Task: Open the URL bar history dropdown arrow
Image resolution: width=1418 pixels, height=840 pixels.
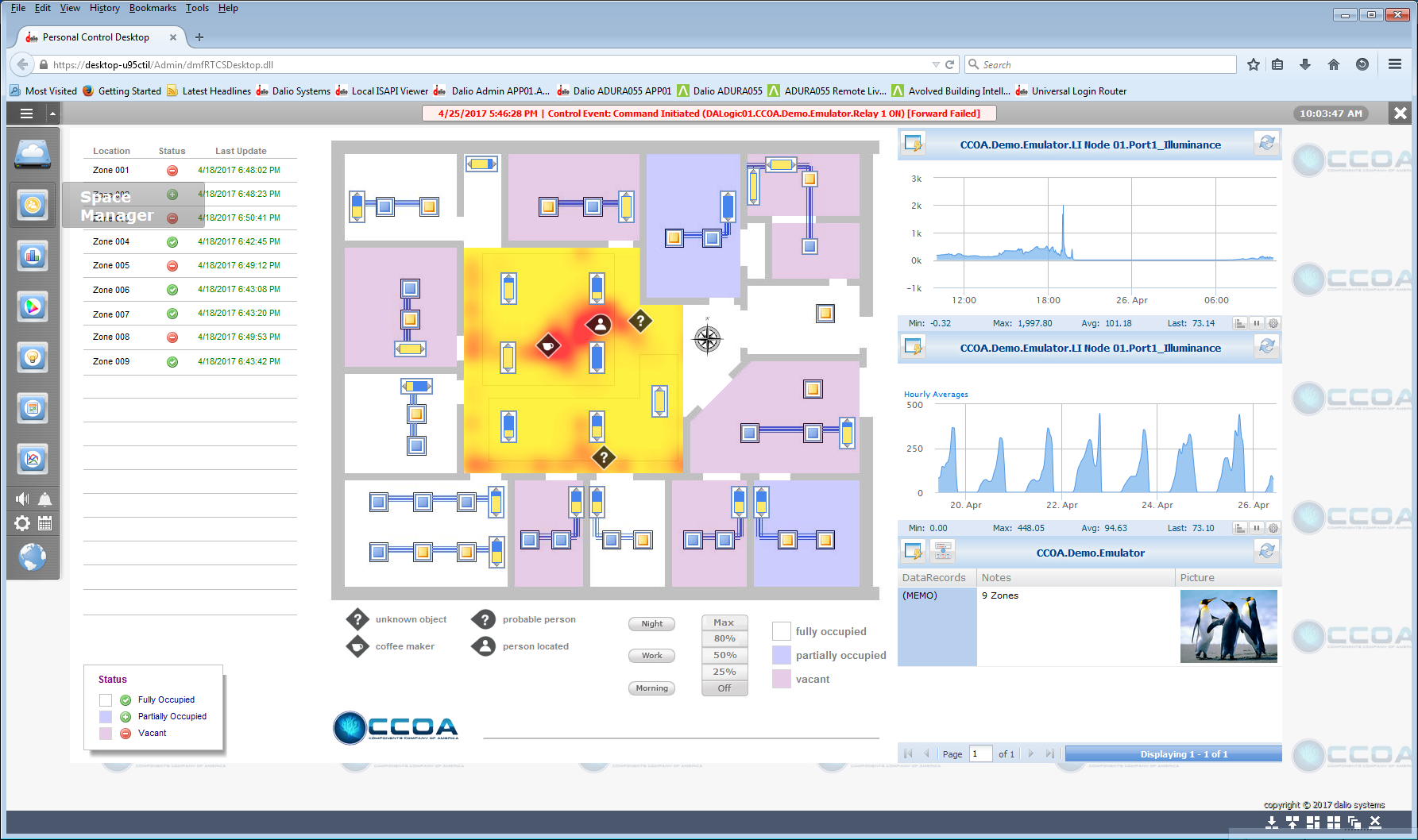Action: tap(936, 64)
